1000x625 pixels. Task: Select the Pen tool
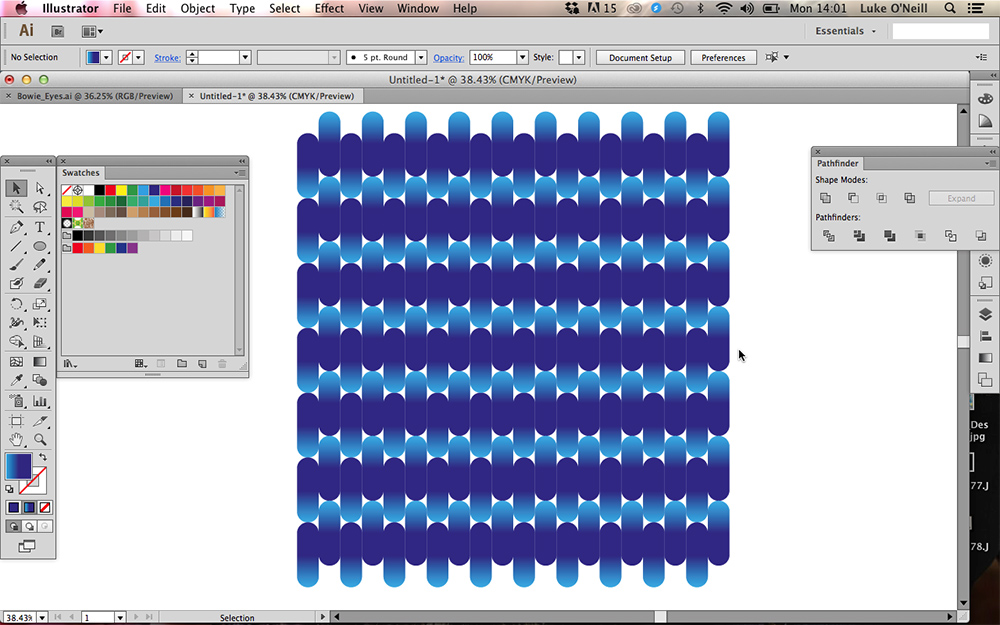pyautogui.click(x=17, y=227)
